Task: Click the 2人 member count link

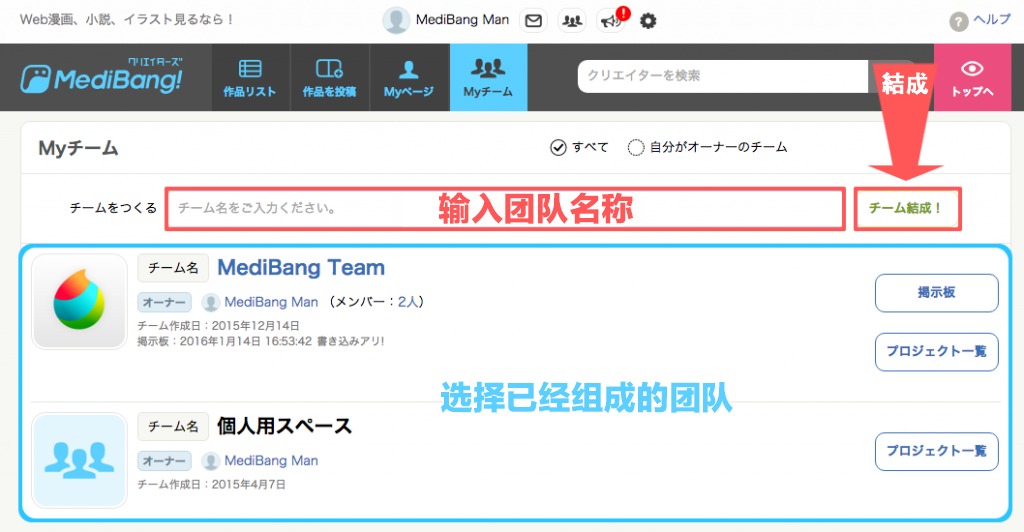Action: (407, 302)
